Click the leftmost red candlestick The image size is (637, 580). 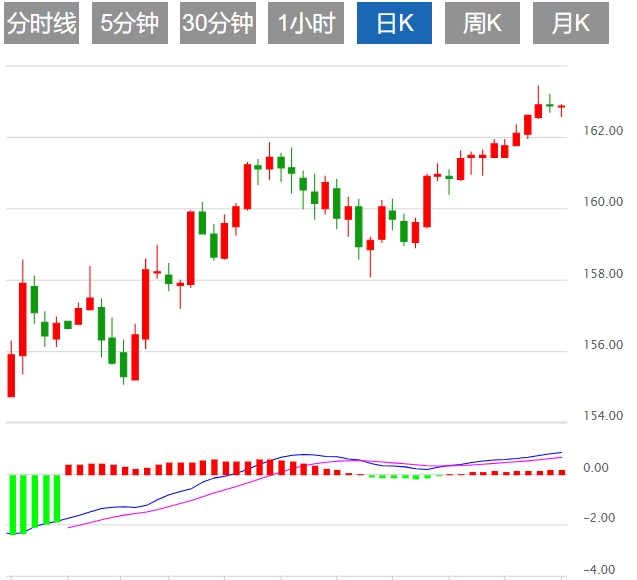click(11, 375)
